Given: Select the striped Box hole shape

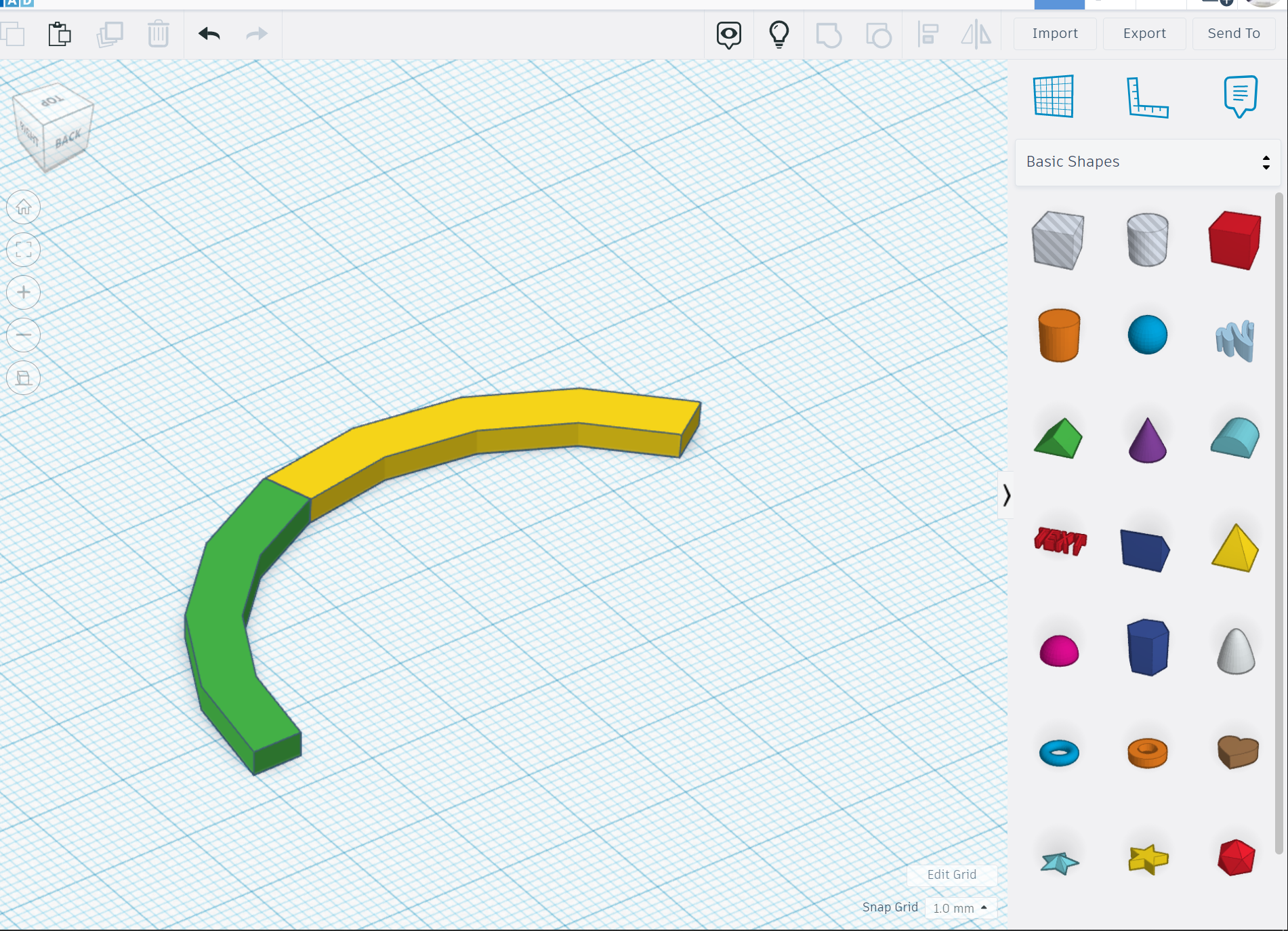Looking at the screenshot, I should tap(1058, 240).
